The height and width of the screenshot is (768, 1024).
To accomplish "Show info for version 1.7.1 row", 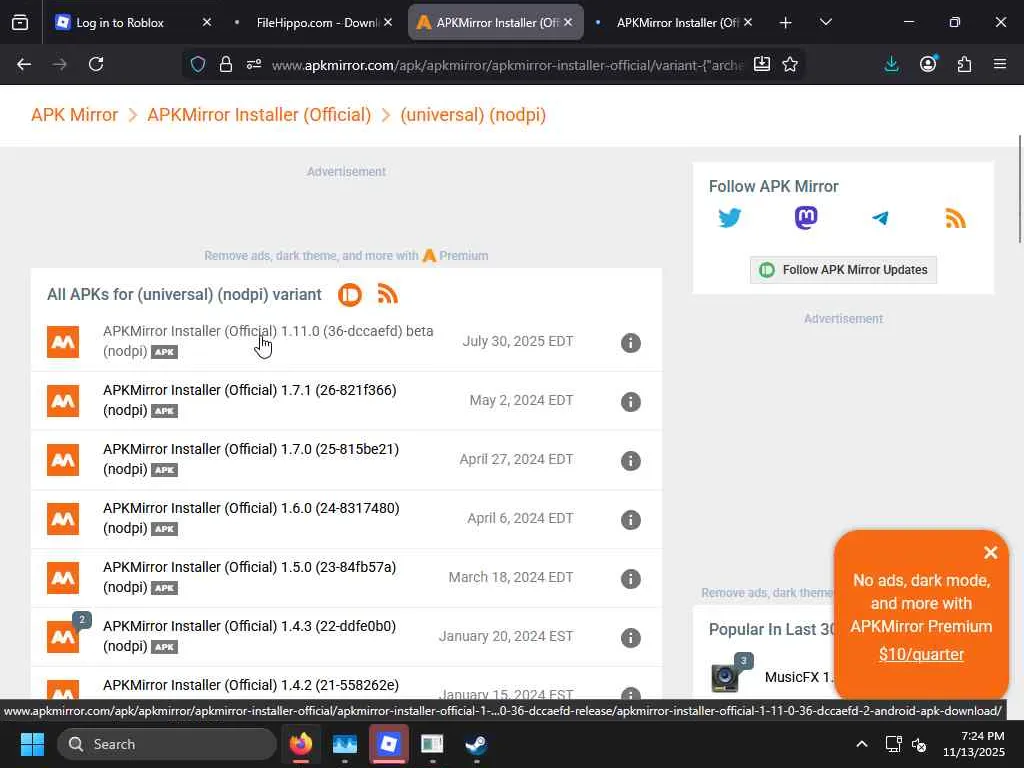I will [x=630, y=401].
